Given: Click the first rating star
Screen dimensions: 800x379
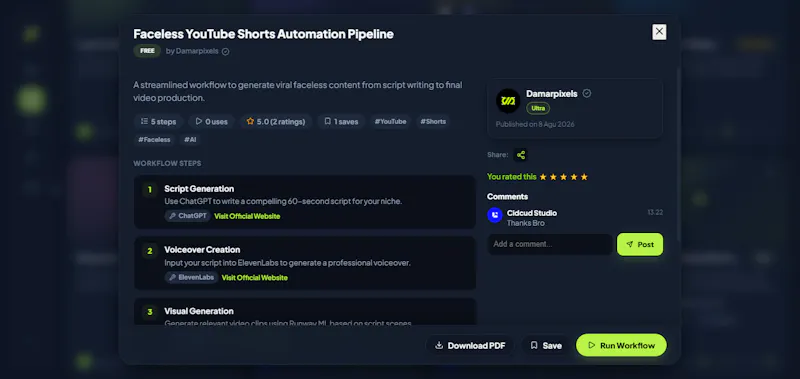Looking at the screenshot, I should coord(543,177).
